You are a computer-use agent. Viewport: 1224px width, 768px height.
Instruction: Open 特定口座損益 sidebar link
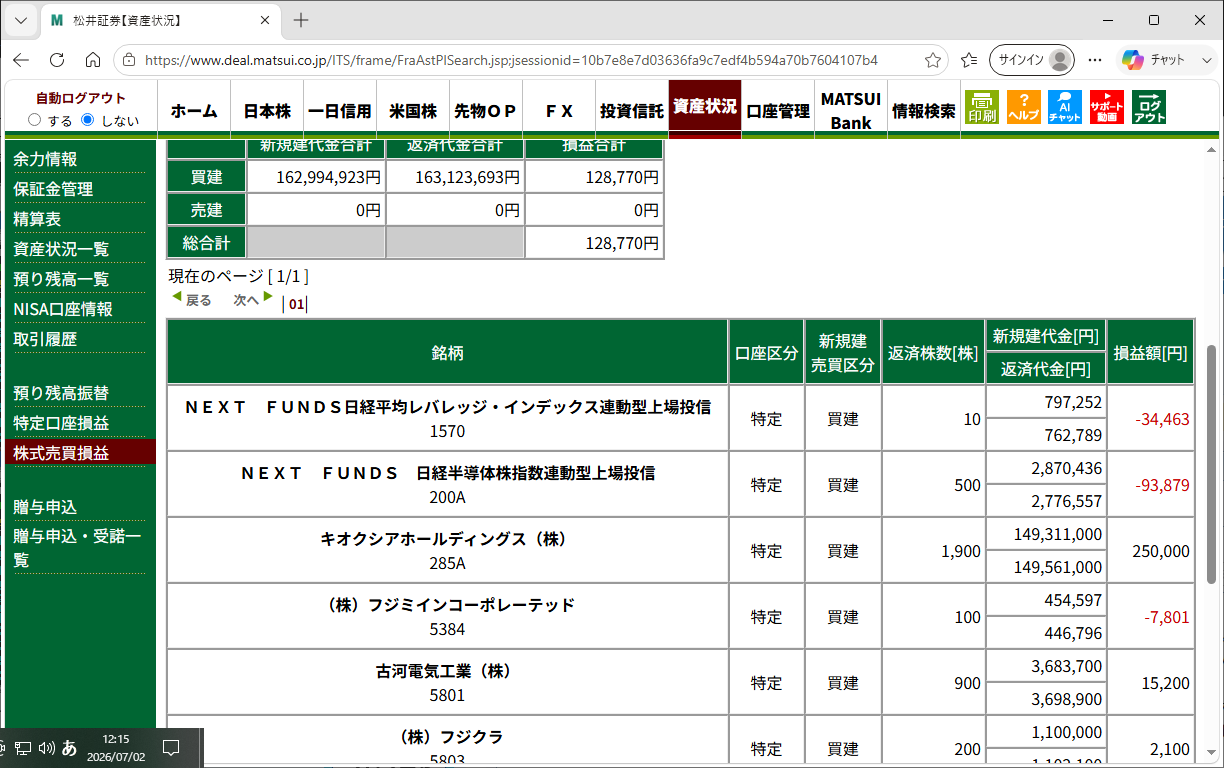(61, 423)
